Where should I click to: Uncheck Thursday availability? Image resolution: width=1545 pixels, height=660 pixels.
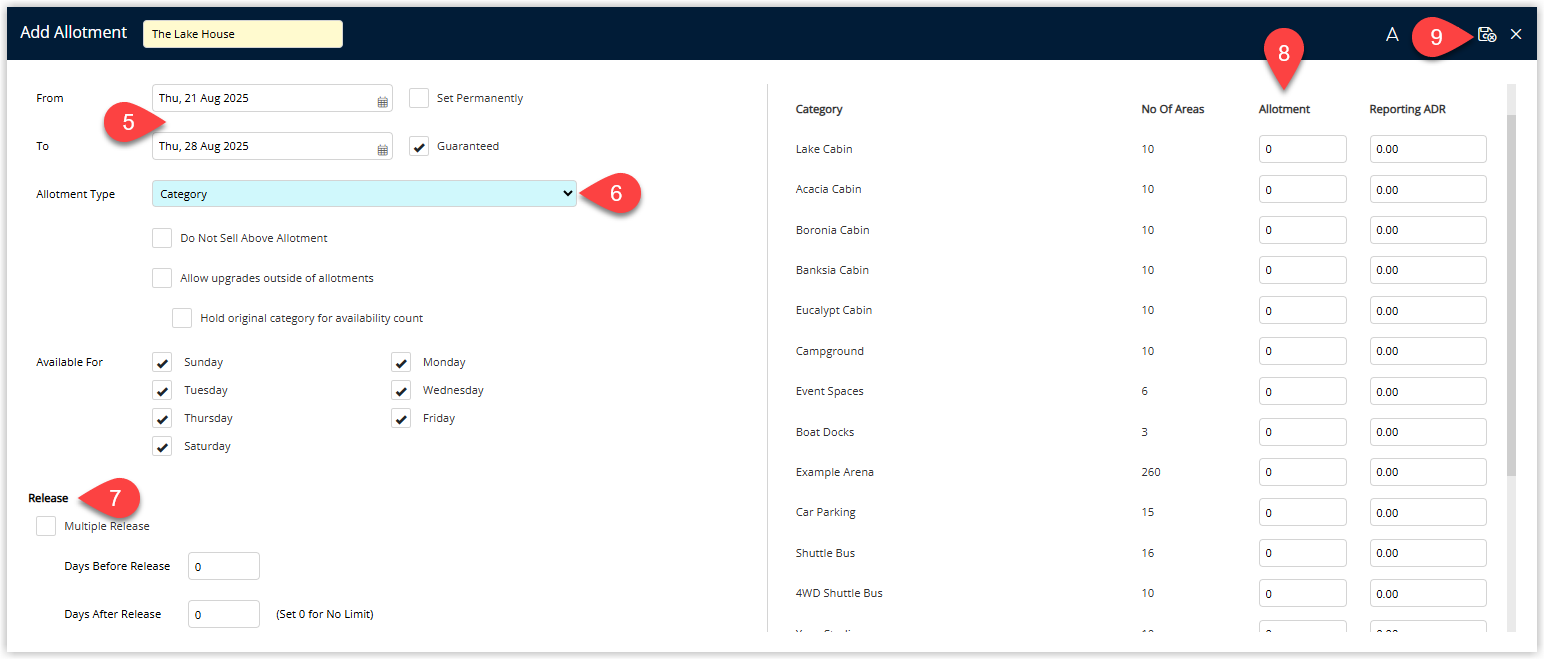[162, 418]
